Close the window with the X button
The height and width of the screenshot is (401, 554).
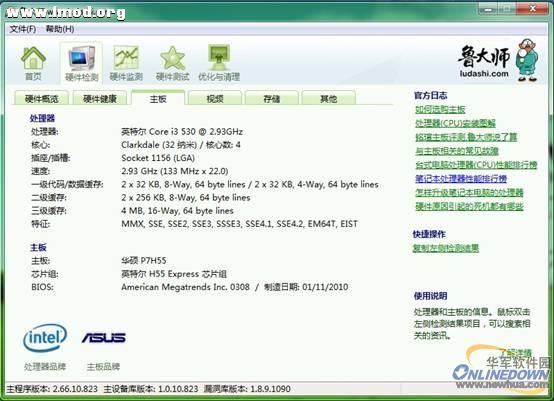(x=533, y=9)
